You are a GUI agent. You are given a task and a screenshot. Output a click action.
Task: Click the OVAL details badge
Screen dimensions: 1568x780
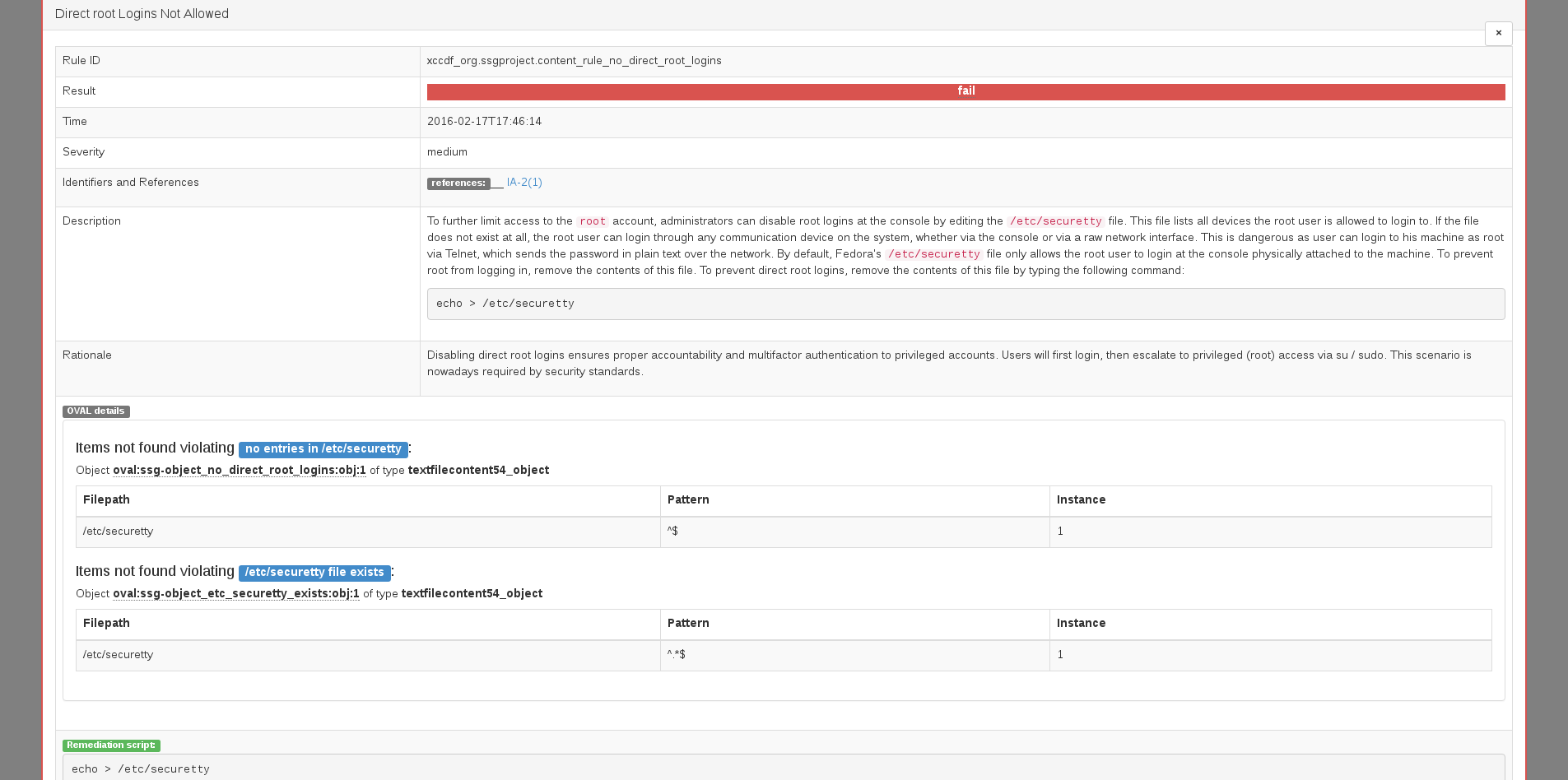95,411
